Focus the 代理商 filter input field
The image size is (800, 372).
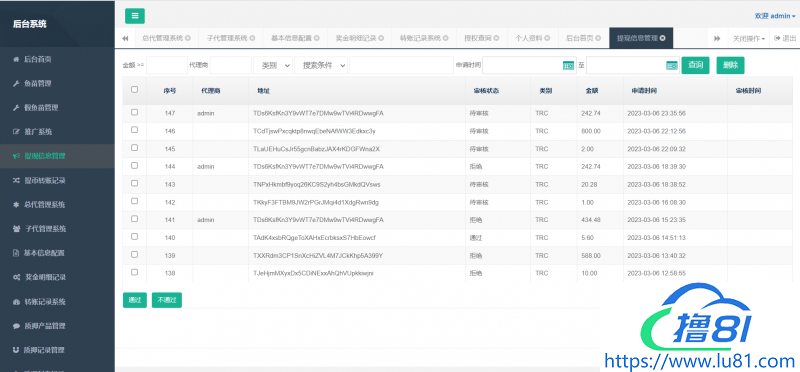pyautogui.click(x=231, y=65)
